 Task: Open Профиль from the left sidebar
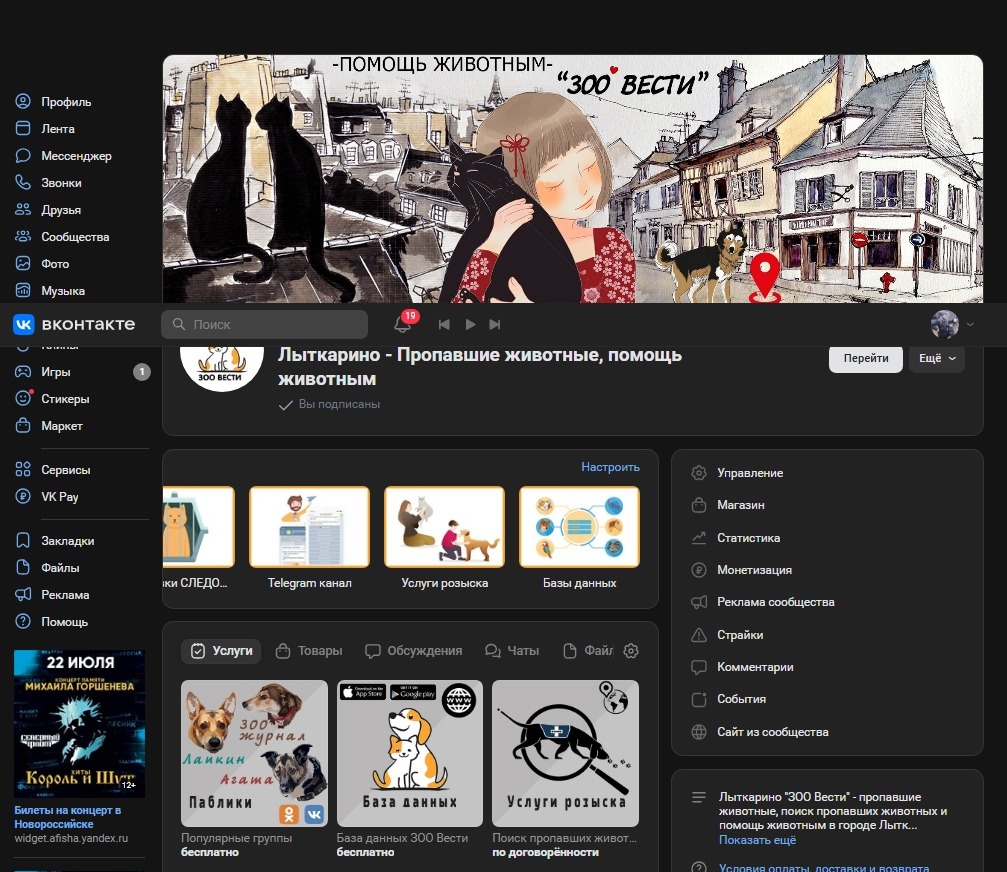(53, 101)
